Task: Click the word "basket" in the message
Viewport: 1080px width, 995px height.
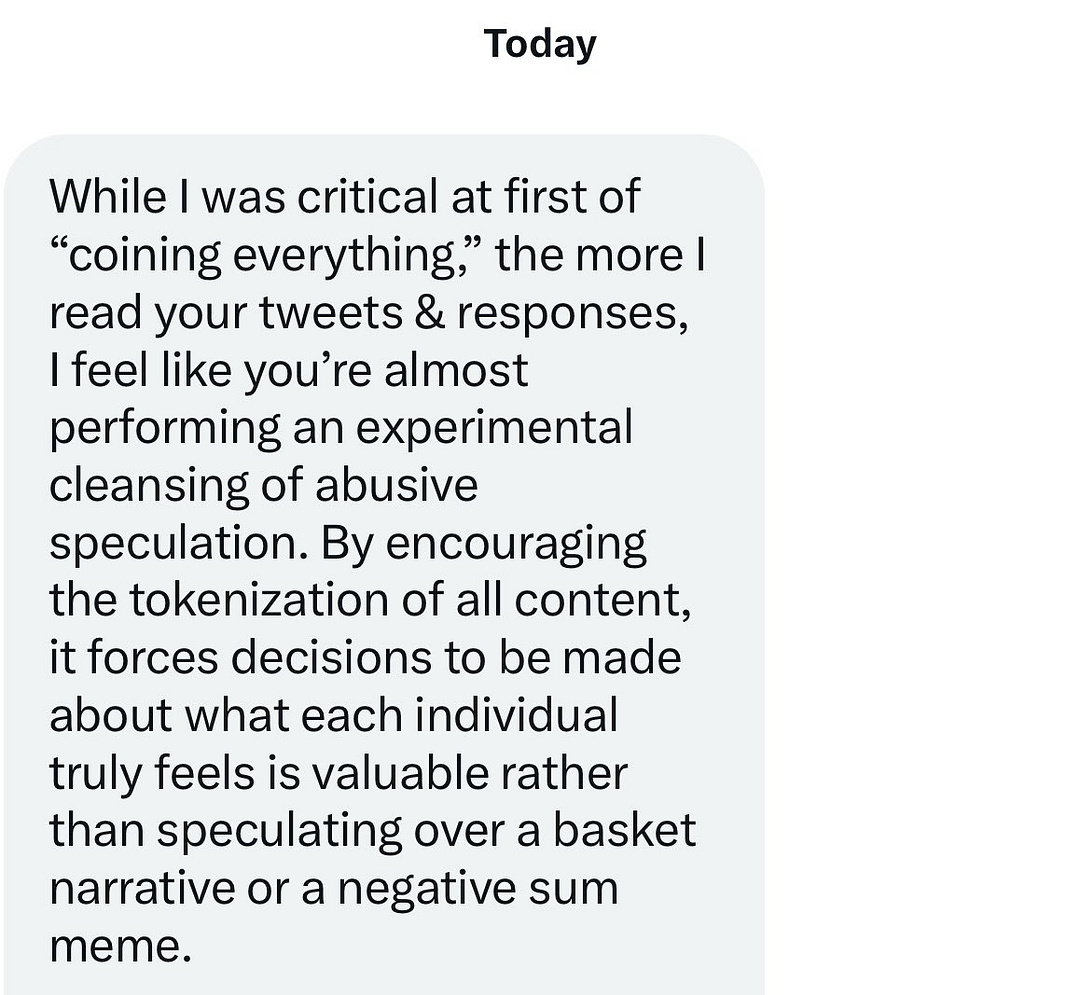Action: pyautogui.click(x=626, y=832)
